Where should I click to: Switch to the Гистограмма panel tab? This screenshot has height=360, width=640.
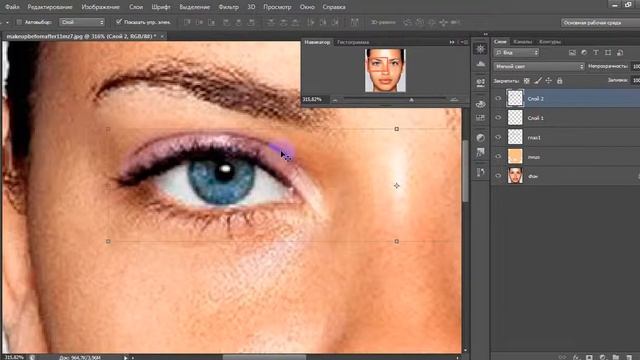point(353,42)
